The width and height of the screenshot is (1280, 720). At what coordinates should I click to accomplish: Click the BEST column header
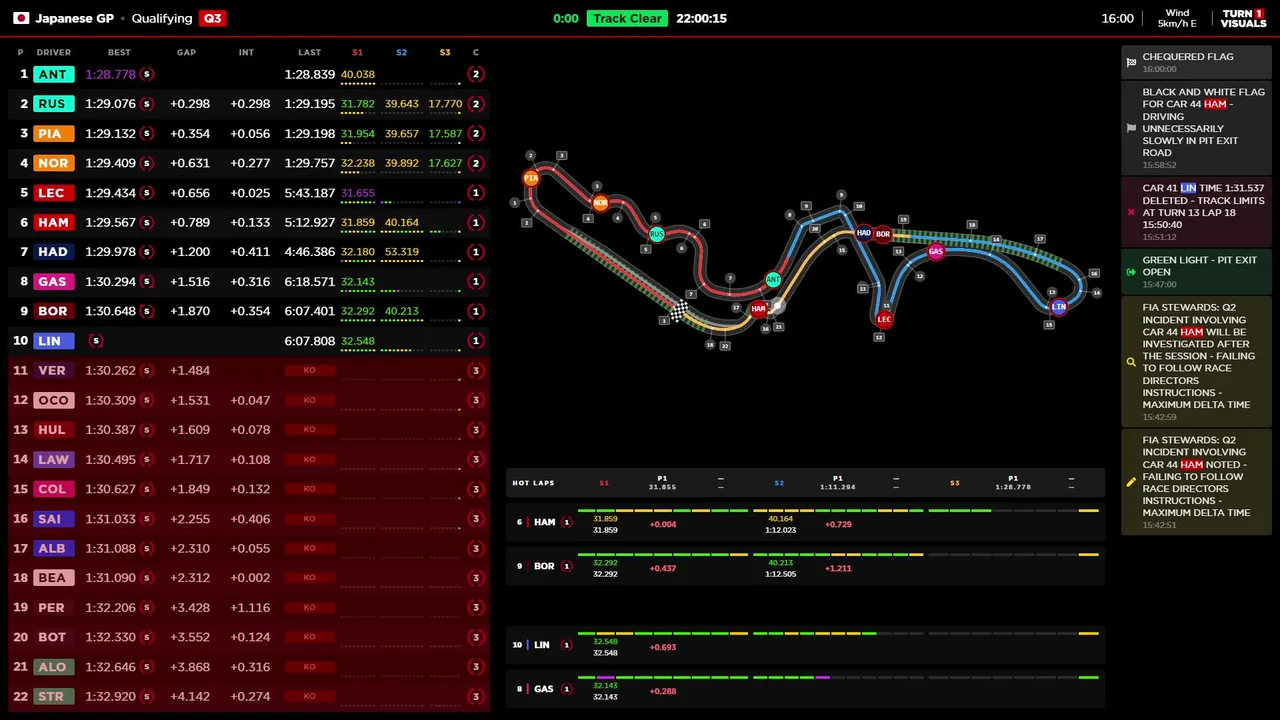(x=119, y=52)
